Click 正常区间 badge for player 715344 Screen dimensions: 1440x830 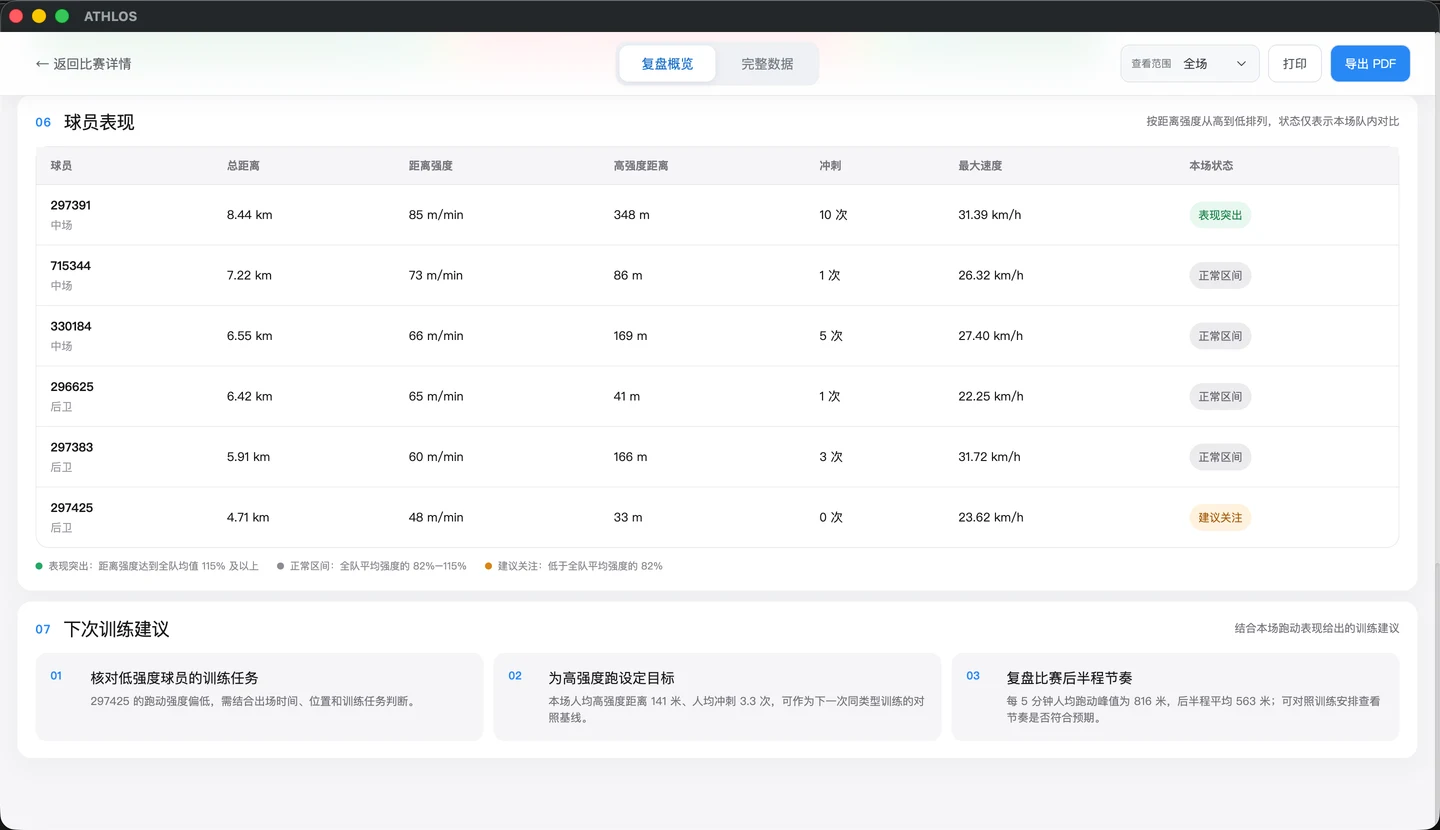coord(1220,276)
